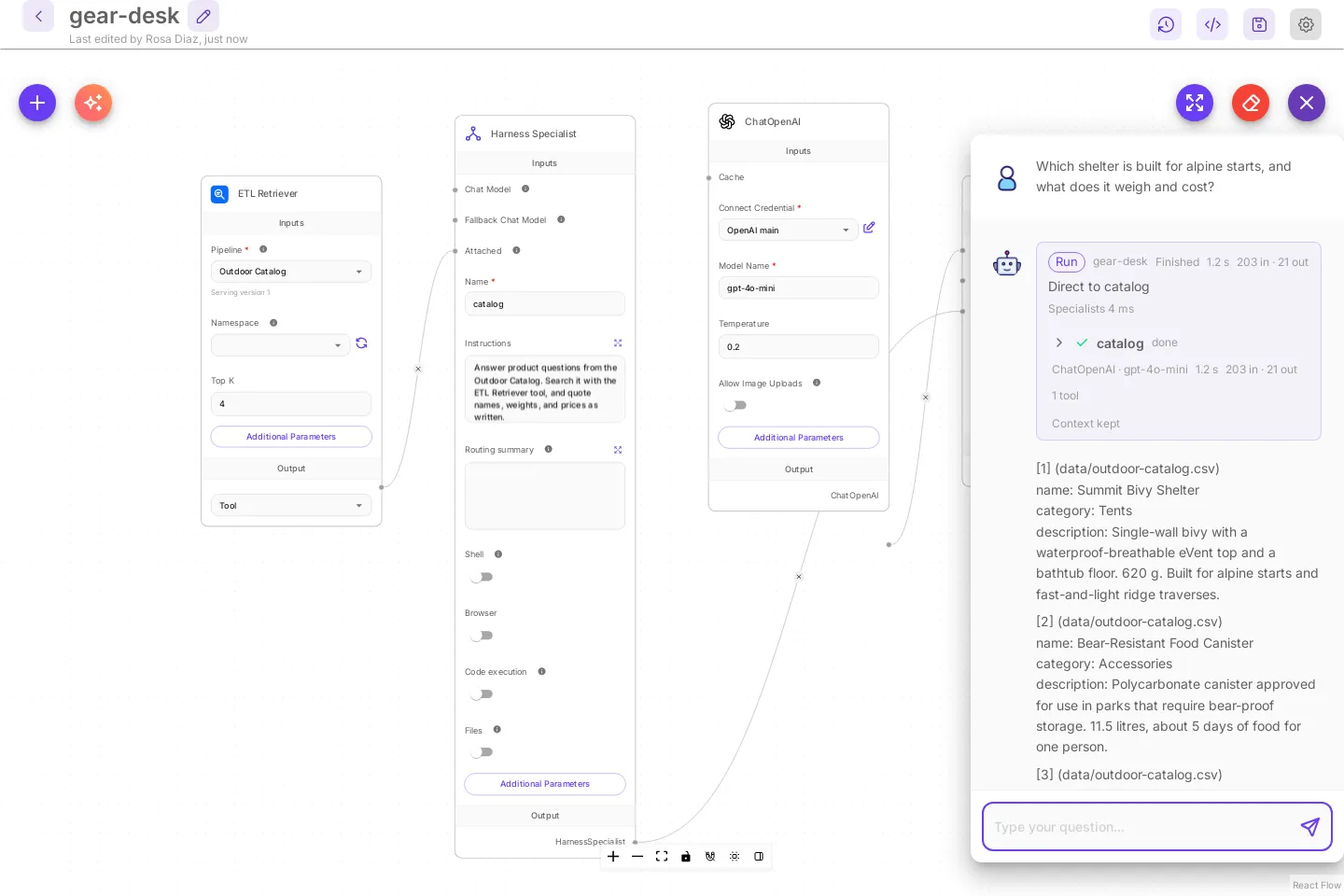1344x896 pixels.
Task: Open the Output dropdown set to Tool
Action: tap(291, 506)
